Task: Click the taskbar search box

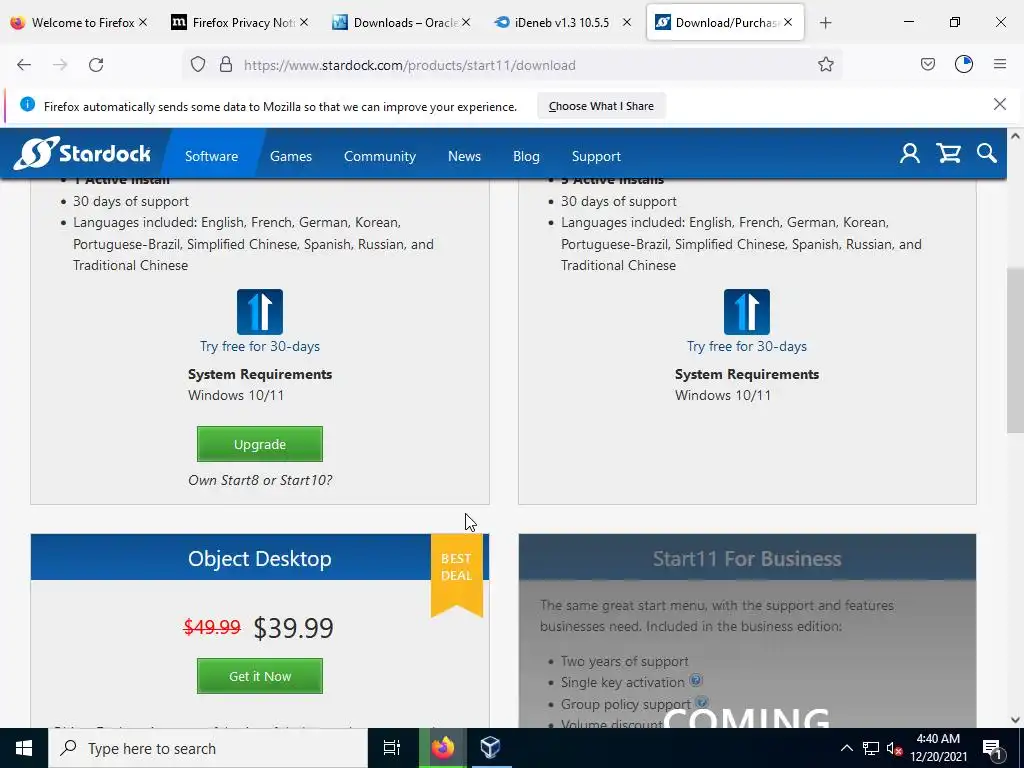Action: click(208, 748)
